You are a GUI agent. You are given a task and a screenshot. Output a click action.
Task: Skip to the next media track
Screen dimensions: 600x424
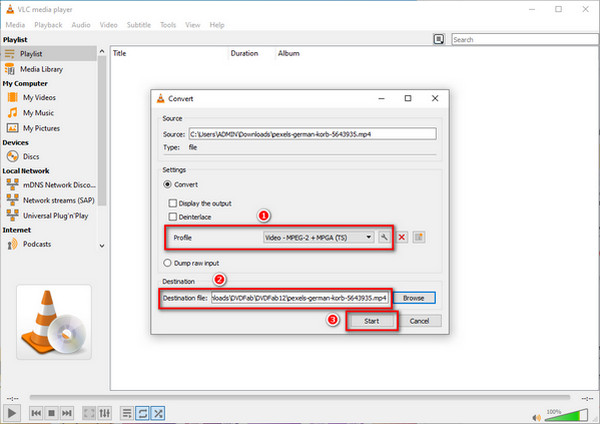67,413
